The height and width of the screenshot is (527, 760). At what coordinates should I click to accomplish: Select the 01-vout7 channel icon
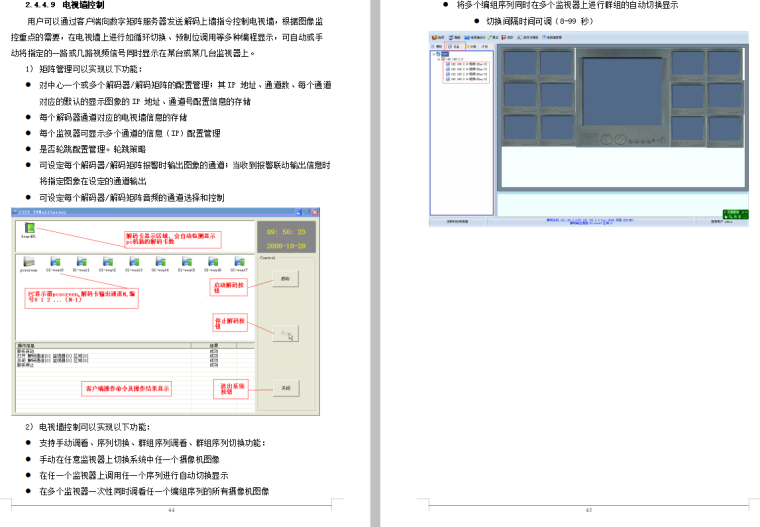[238, 263]
